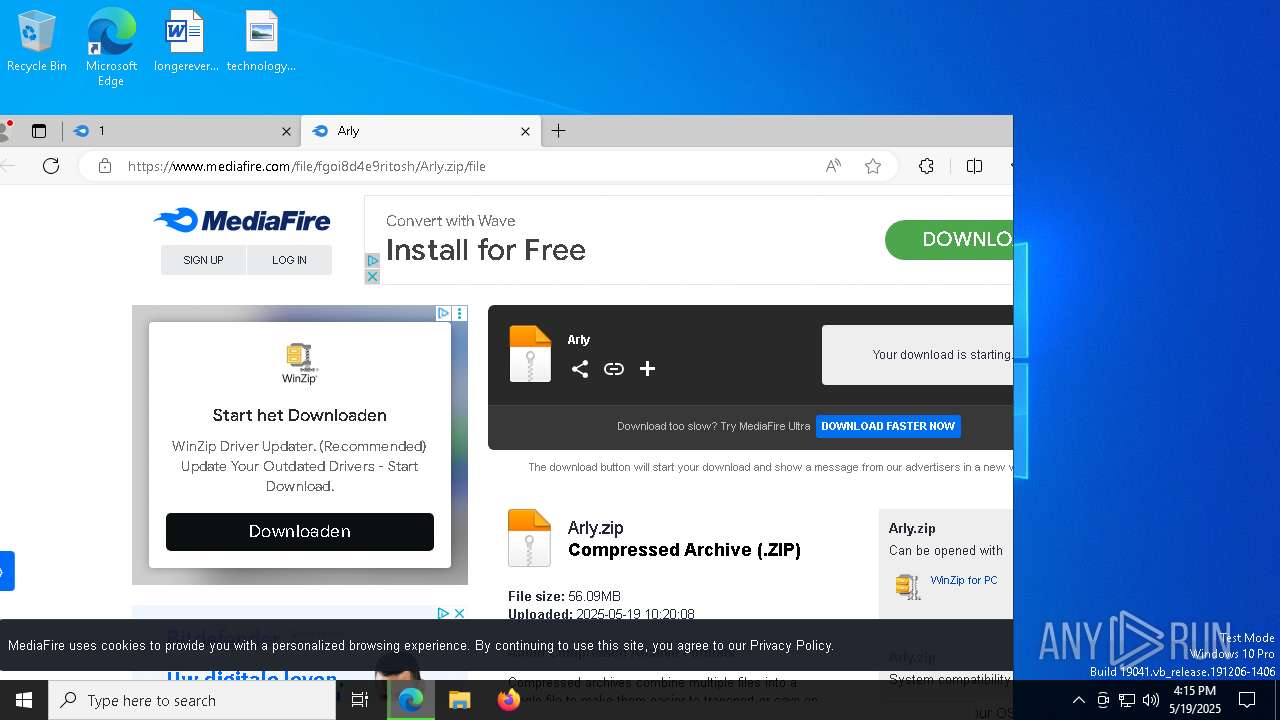Open AdChoices on WinZip ad

pyautogui.click(x=443, y=313)
